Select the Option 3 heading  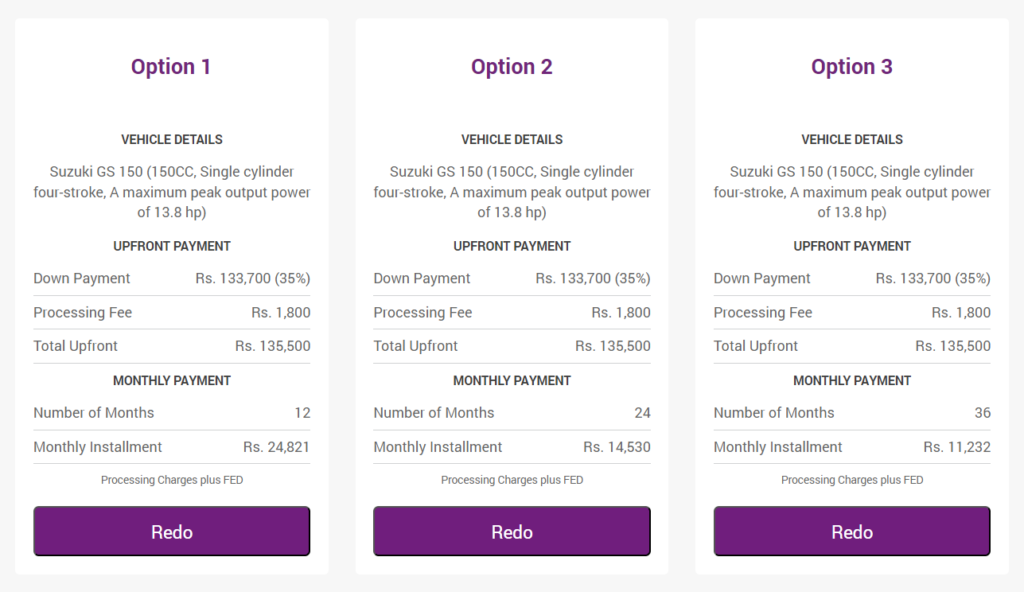pos(852,67)
